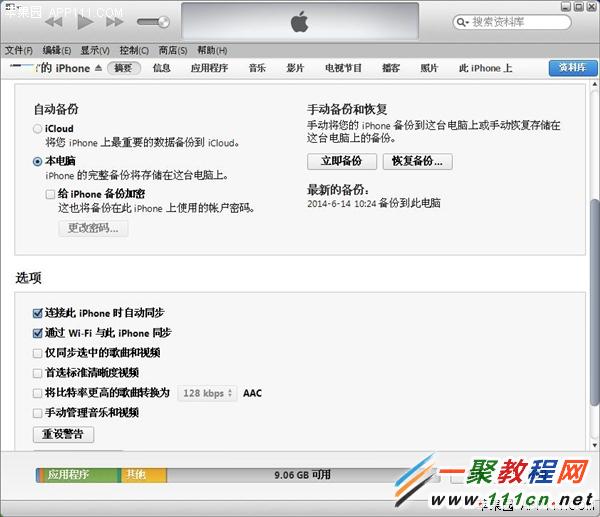
Task: Open the 商店(S) menu
Action: (x=173, y=50)
